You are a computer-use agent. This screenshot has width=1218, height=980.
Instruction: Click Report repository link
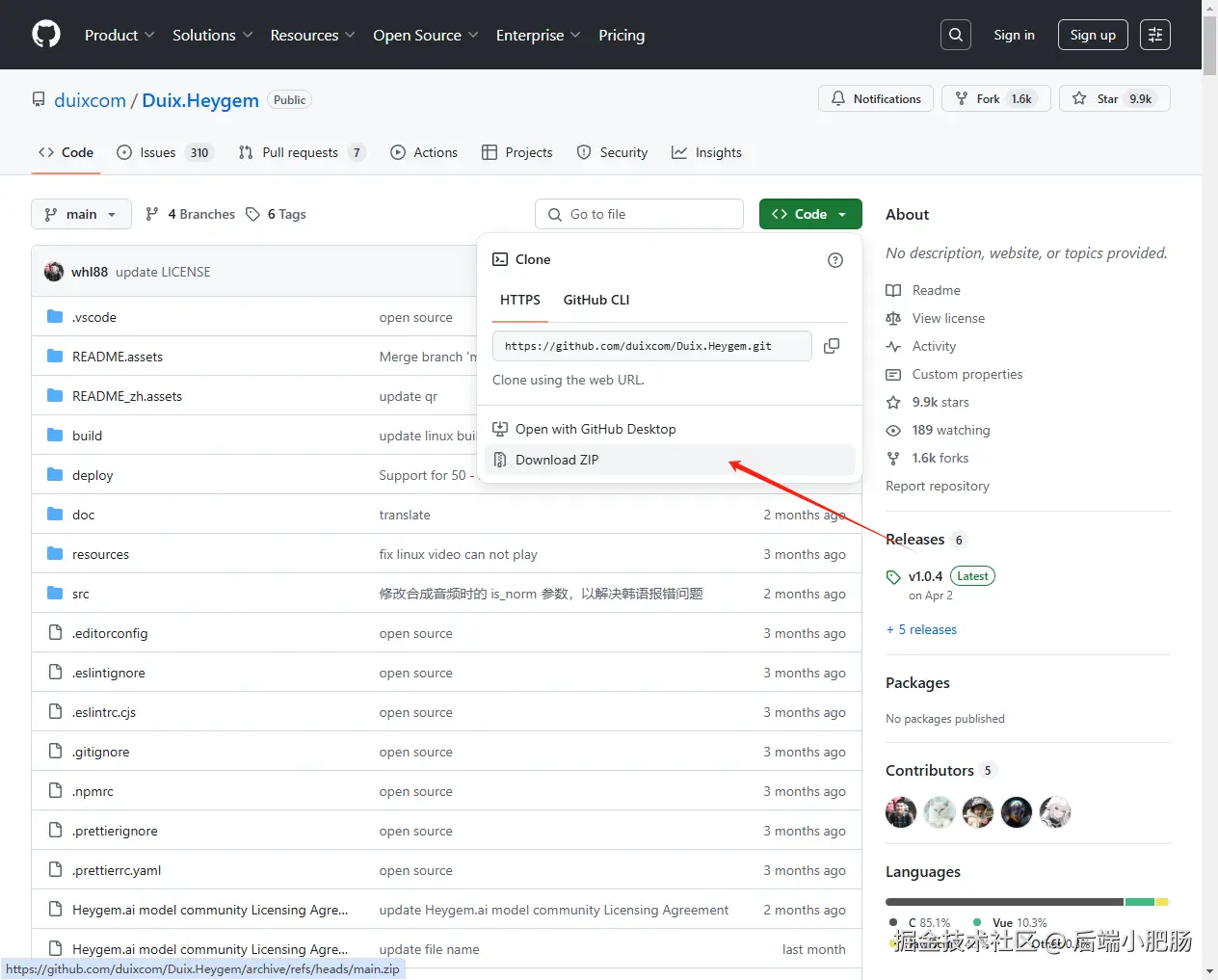coord(938,487)
